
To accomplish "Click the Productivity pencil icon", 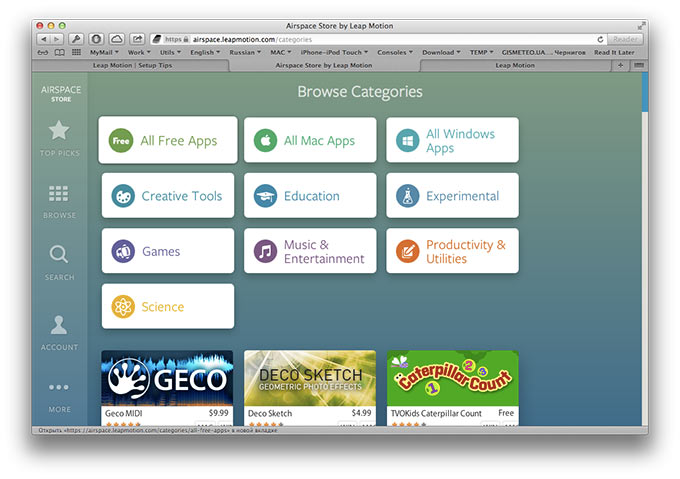I will [x=408, y=251].
